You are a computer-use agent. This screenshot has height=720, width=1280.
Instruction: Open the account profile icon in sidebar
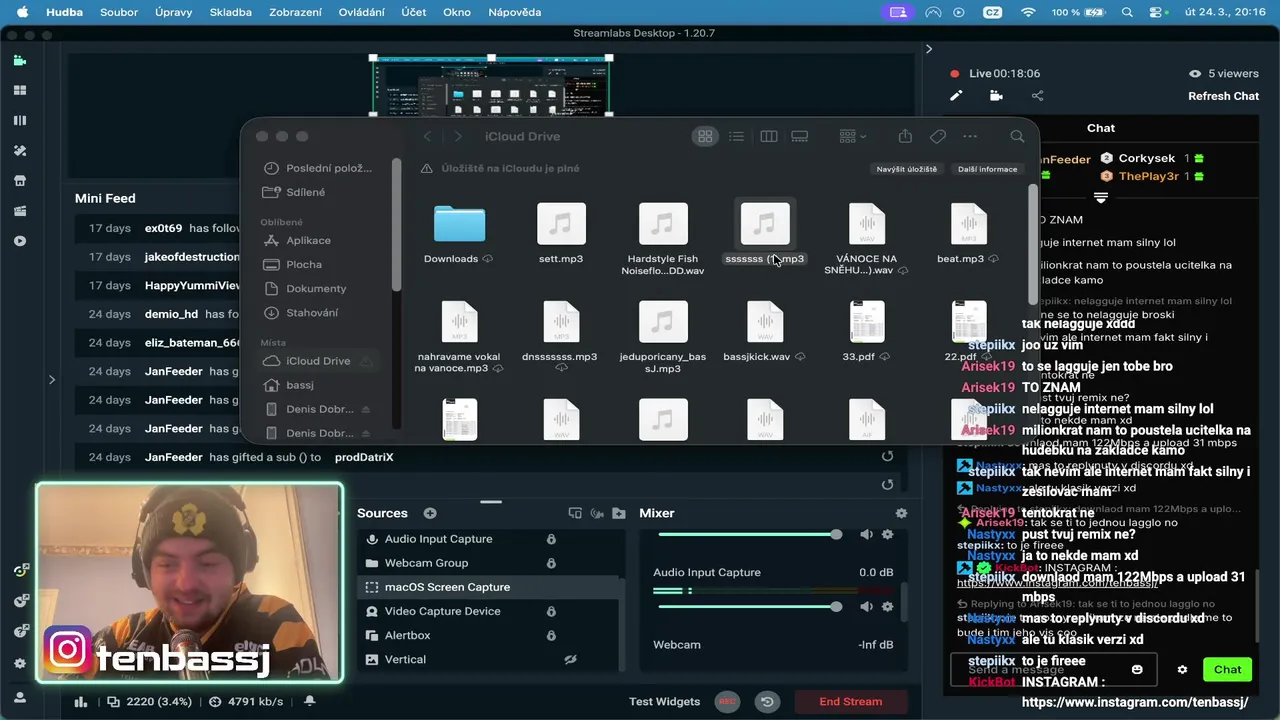19,697
